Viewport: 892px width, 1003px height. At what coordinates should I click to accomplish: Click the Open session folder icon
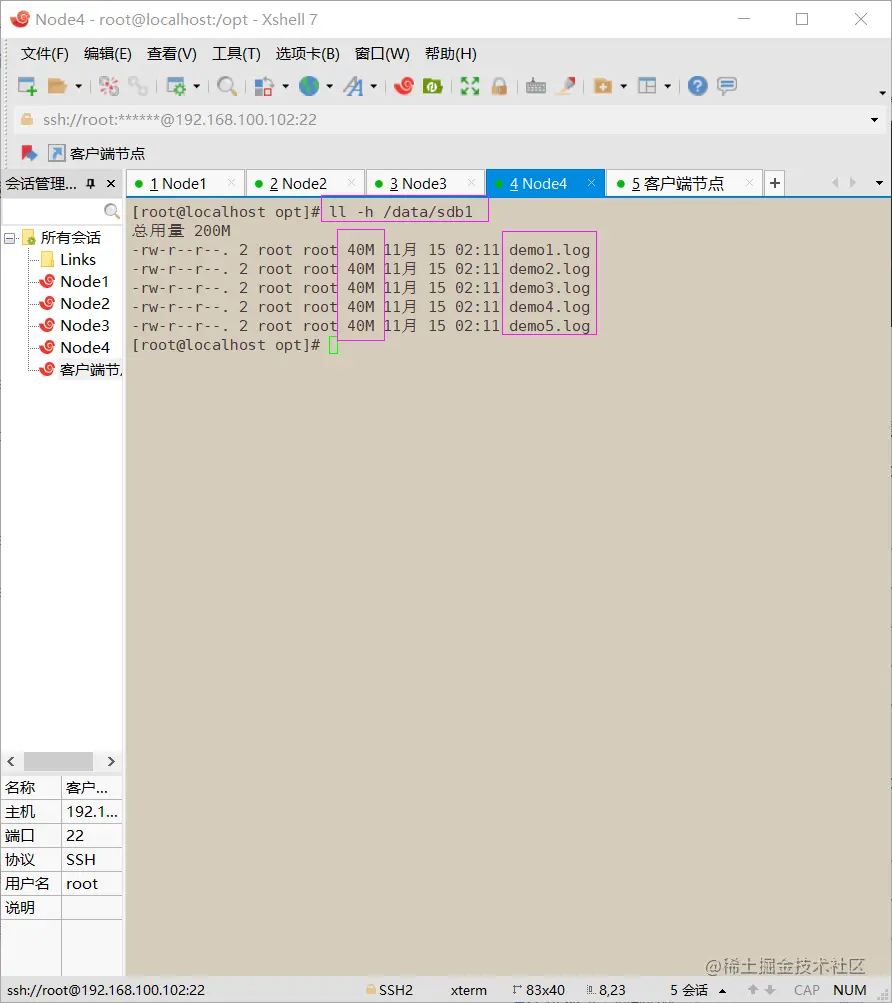(x=58, y=86)
